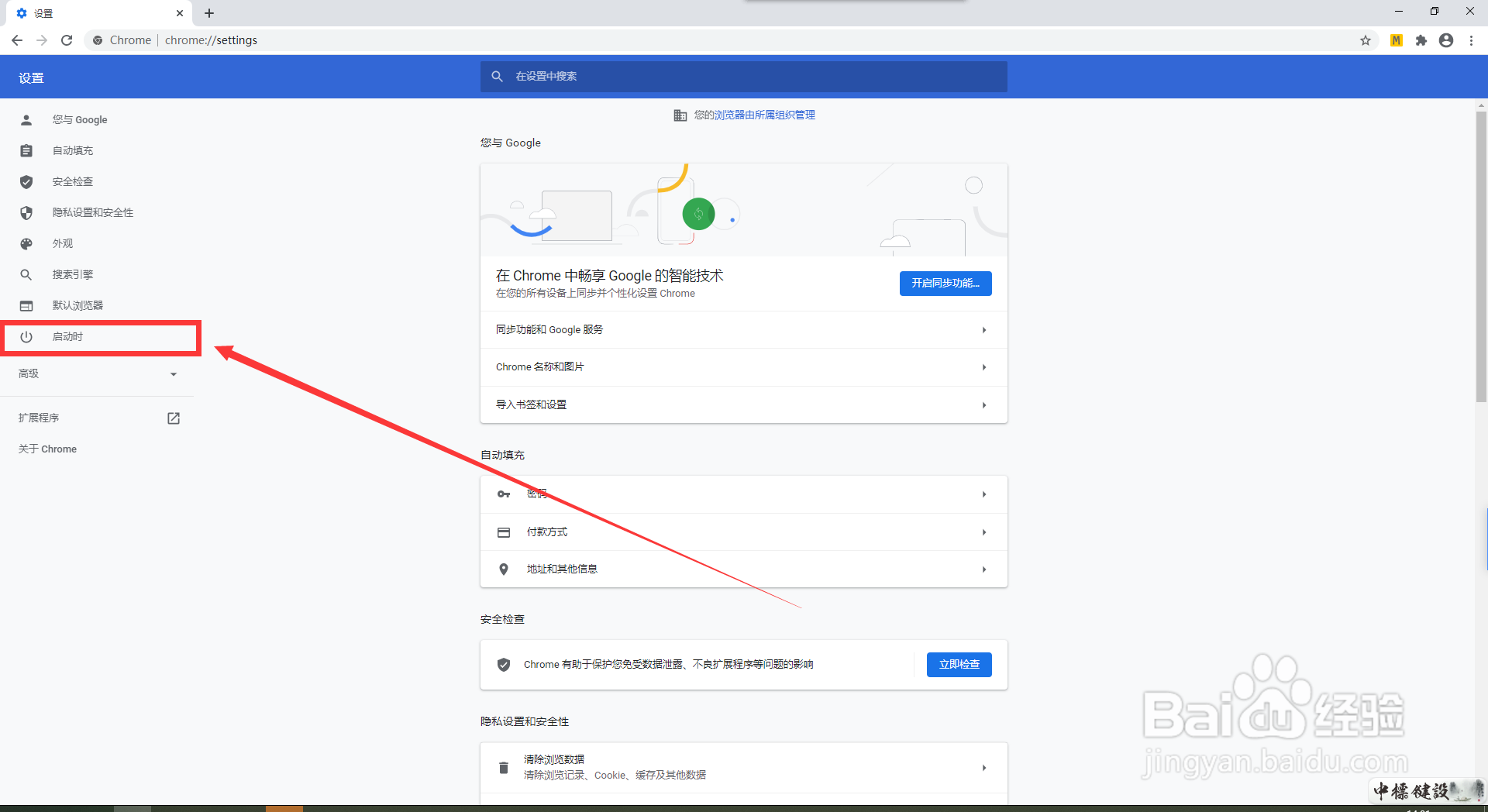Image resolution: width=1488 pixels, height=812 pixels.
Task: Open the extensions puzzle icon
Action: click(x=1421, y=40)
